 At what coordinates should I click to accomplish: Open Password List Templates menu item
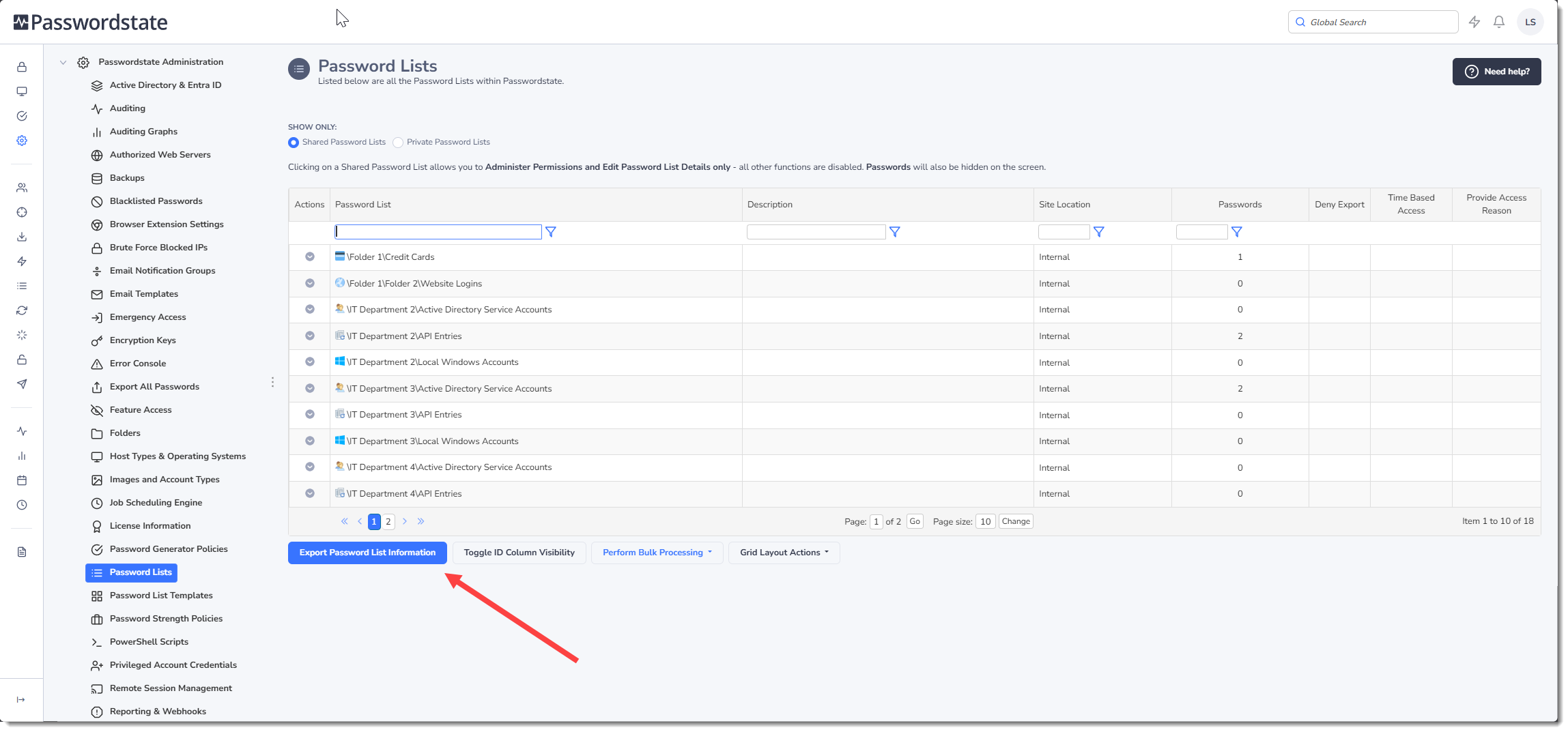[x=161, y=596]
